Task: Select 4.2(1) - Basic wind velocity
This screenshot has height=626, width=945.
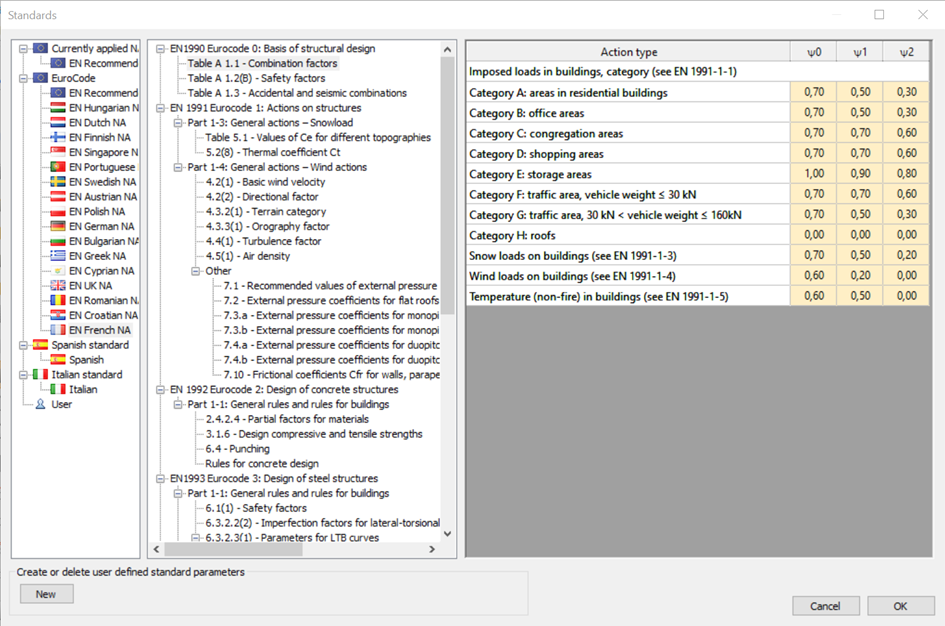Action: [x=265, y=182]
